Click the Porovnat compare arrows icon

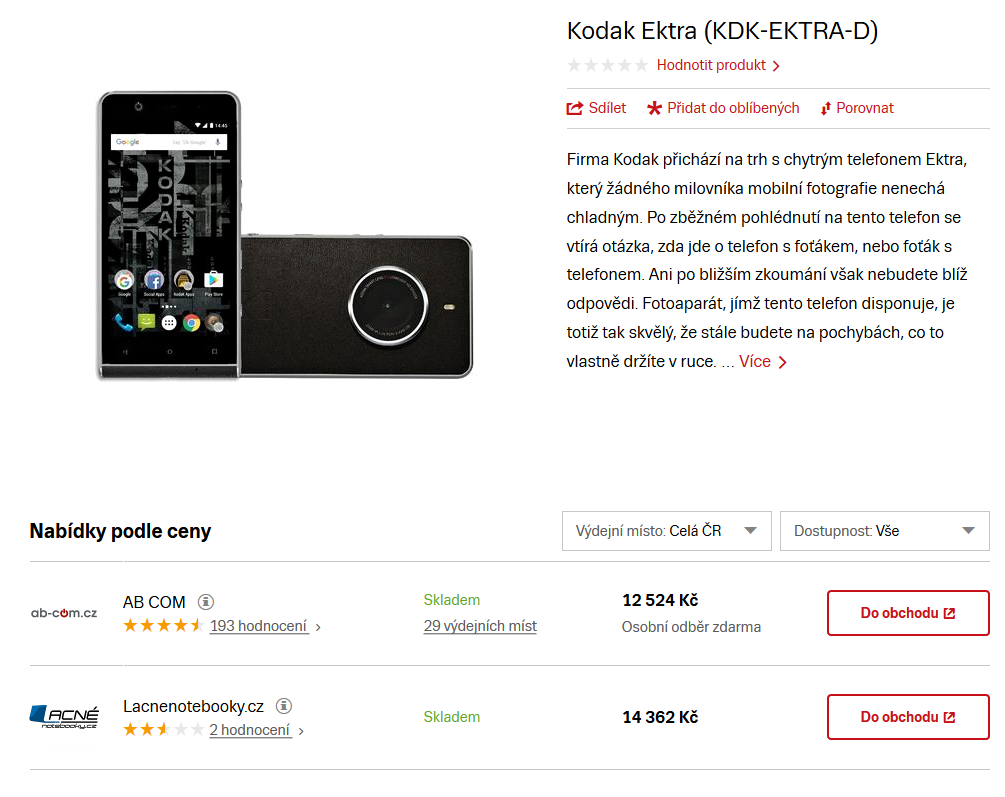(826, 108)
